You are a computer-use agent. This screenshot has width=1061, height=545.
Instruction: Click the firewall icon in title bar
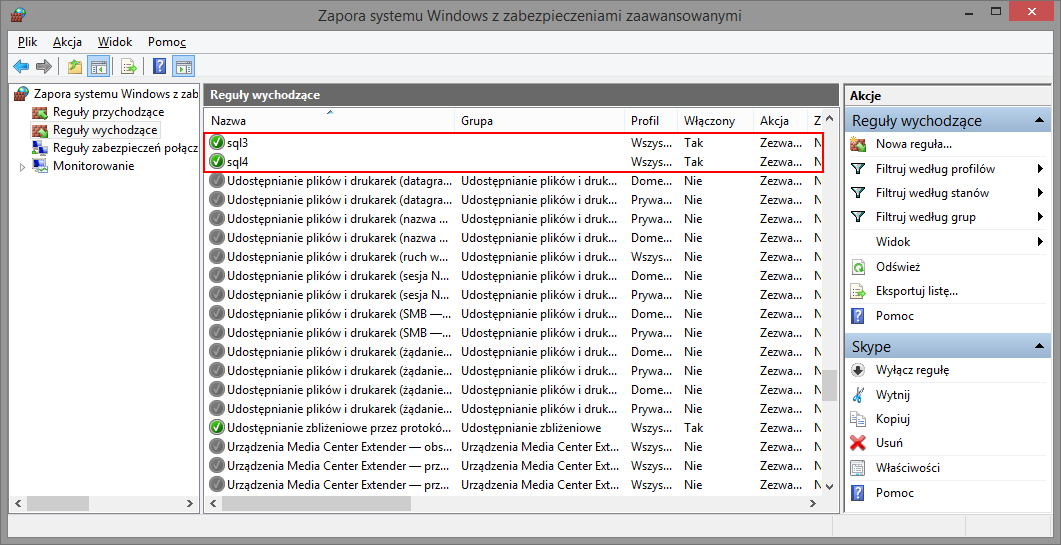(x=19, y=14)
